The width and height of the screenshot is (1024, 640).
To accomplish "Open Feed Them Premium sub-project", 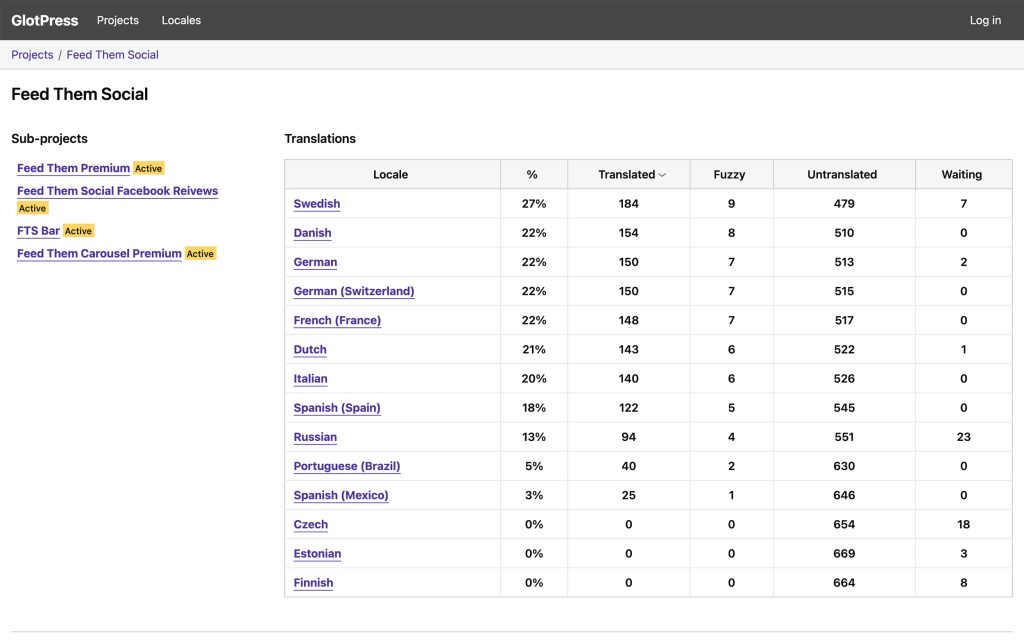I will 73,168.
